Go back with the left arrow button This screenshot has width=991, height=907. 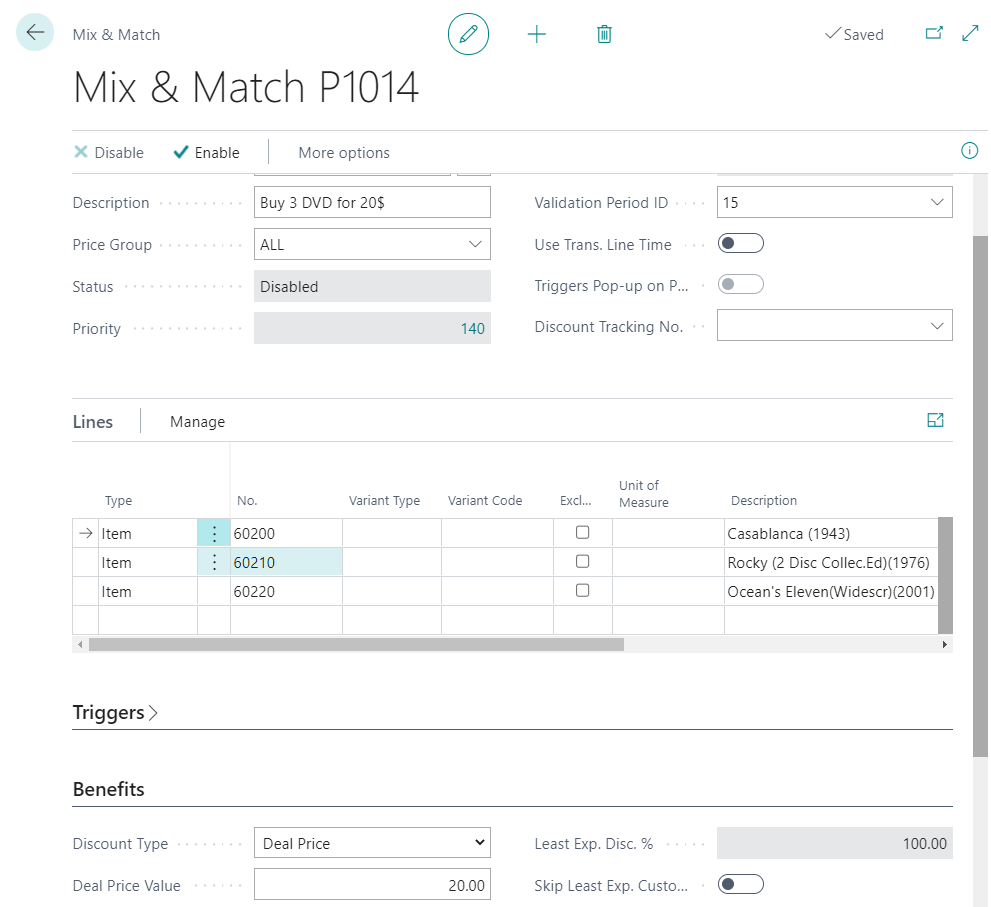pyautogui.click(x=35, y=32)
